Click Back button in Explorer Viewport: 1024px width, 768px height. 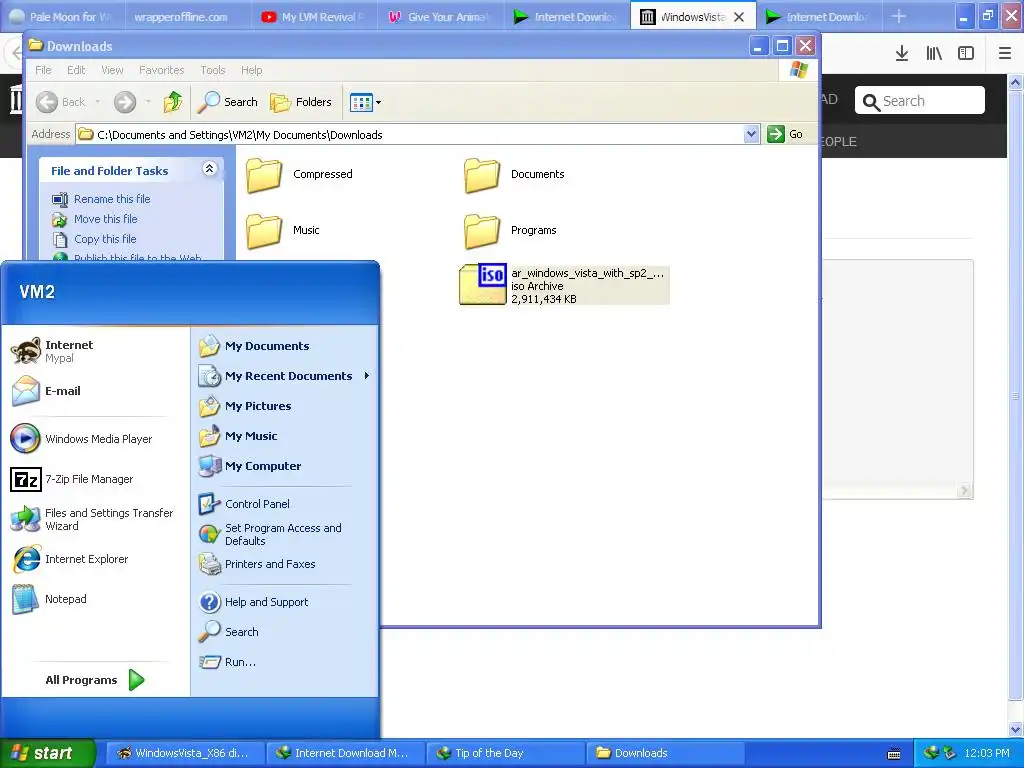(x=61, y=103)
